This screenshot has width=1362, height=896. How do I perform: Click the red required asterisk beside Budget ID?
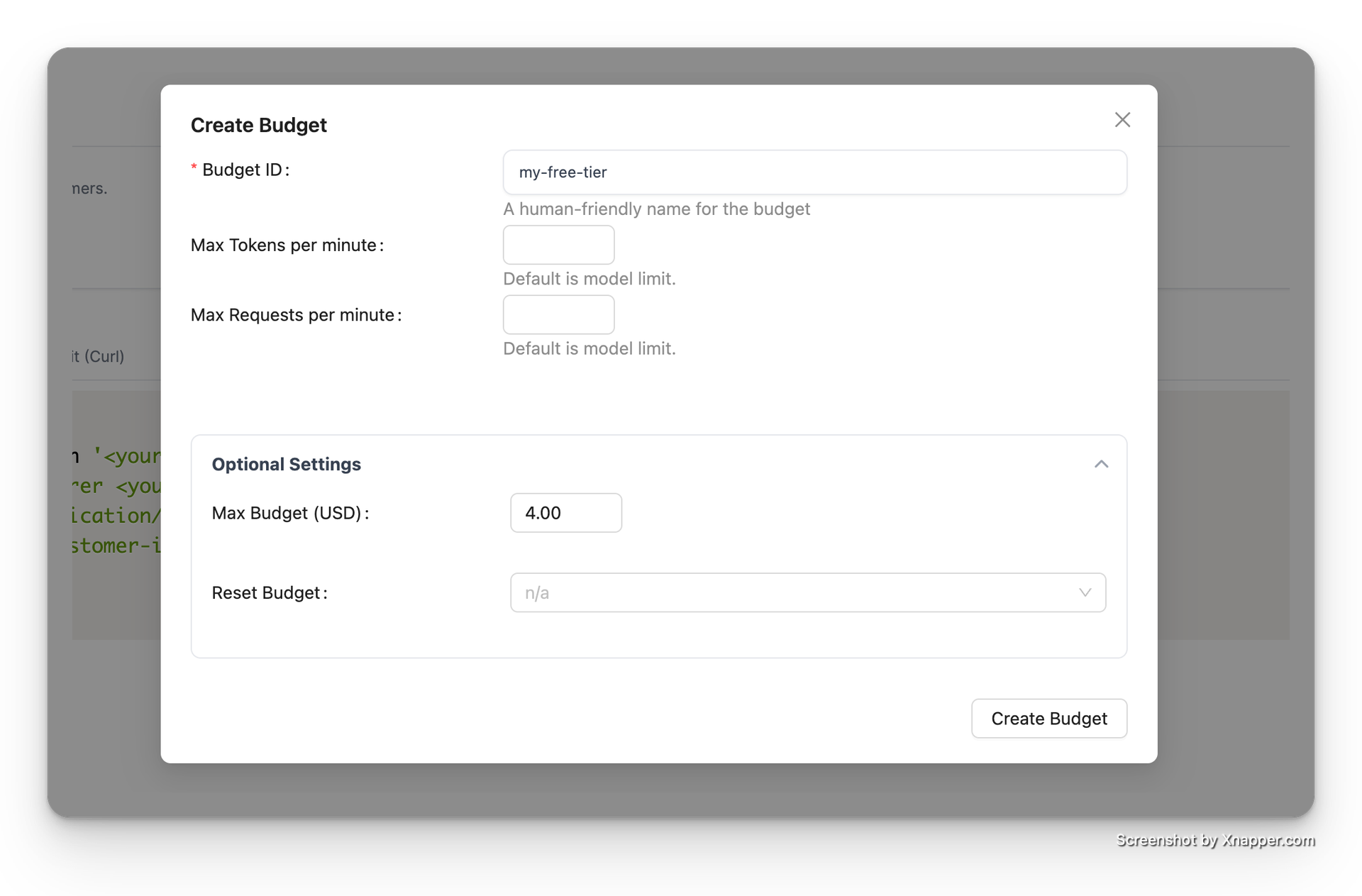[x=194, y=167]
